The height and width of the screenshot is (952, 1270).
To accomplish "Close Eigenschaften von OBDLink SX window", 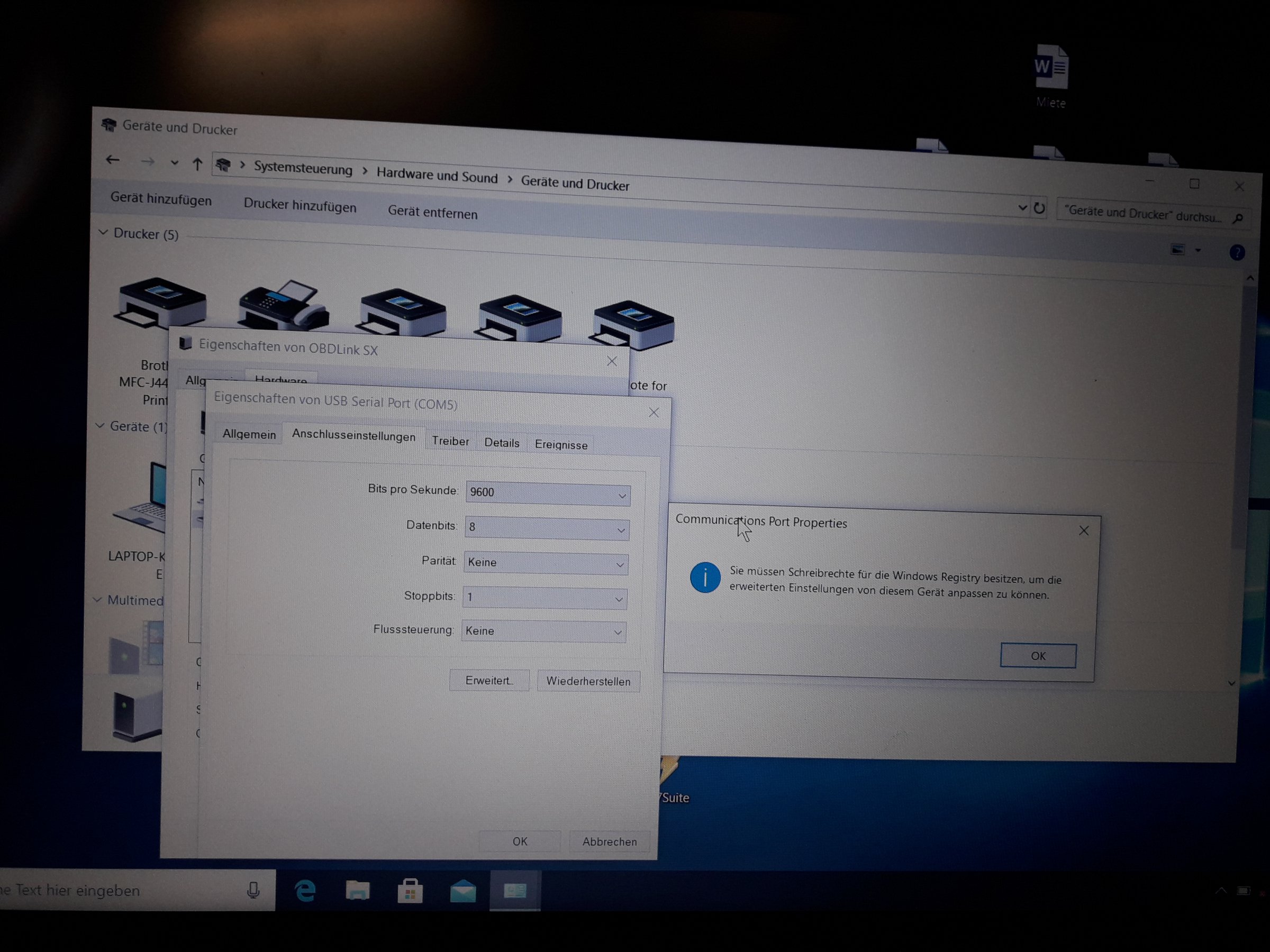I will [x=612, y=361].
